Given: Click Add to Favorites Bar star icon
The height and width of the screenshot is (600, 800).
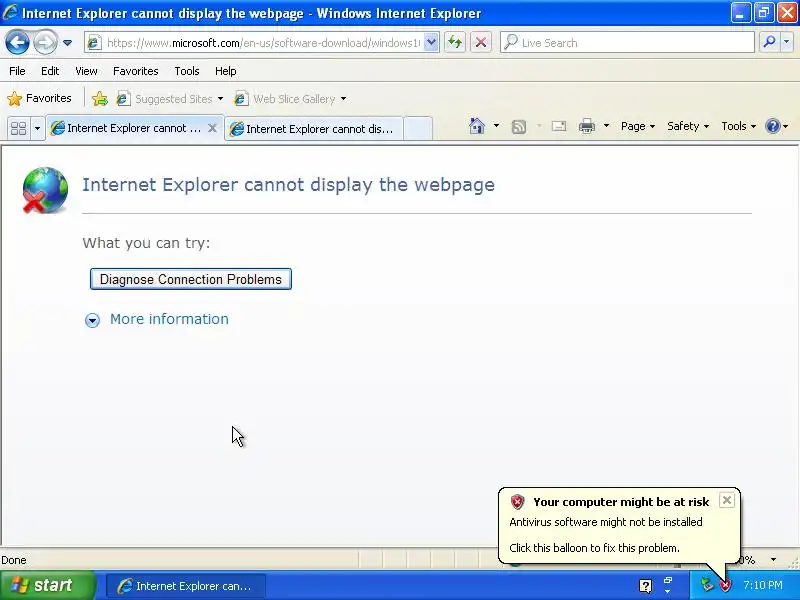Looking at the screenshot, I should 100,98.
